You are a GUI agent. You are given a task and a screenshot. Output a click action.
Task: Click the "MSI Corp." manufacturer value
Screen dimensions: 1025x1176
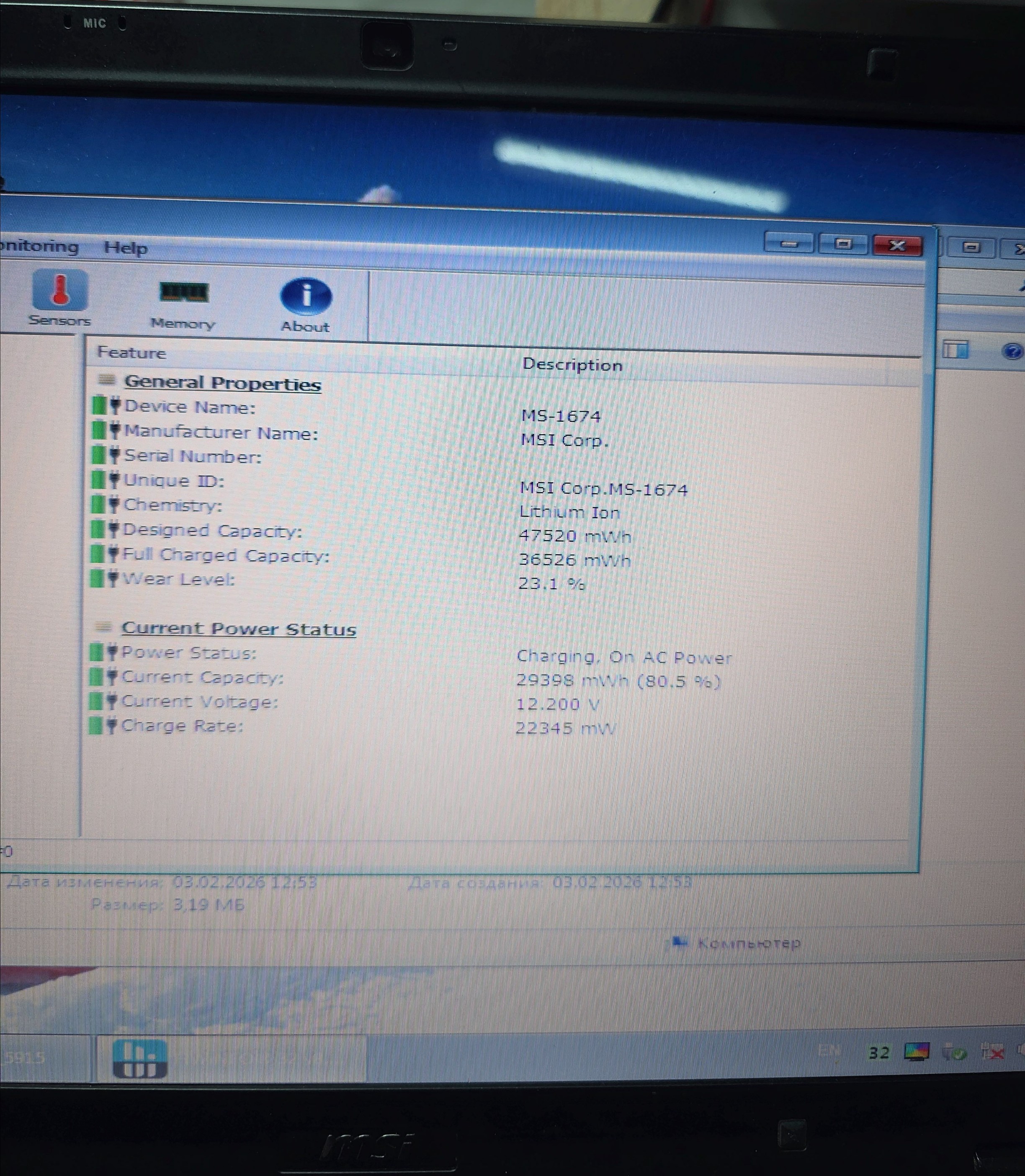[564, 440]
